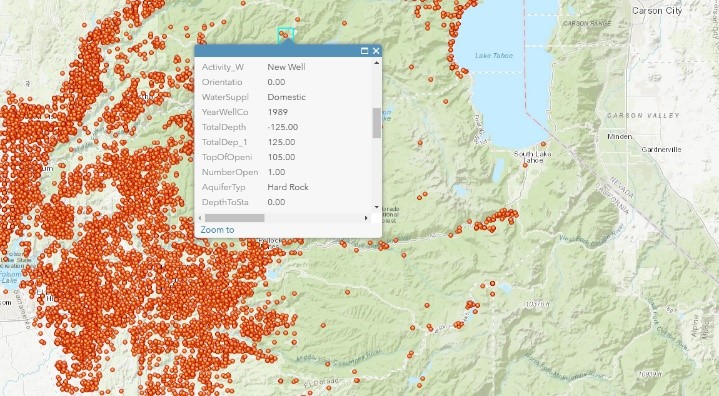This screenshot has width=719, height=396.
Task: Click the AquiferTyp Hard Rock value
Action: pos(288,187)
